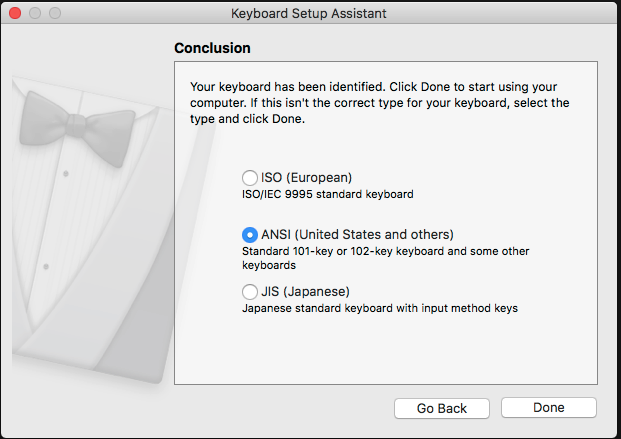The image size is (621, 439).
Task: Pick the JIS (Japanese) radio button
Action: 249,292
